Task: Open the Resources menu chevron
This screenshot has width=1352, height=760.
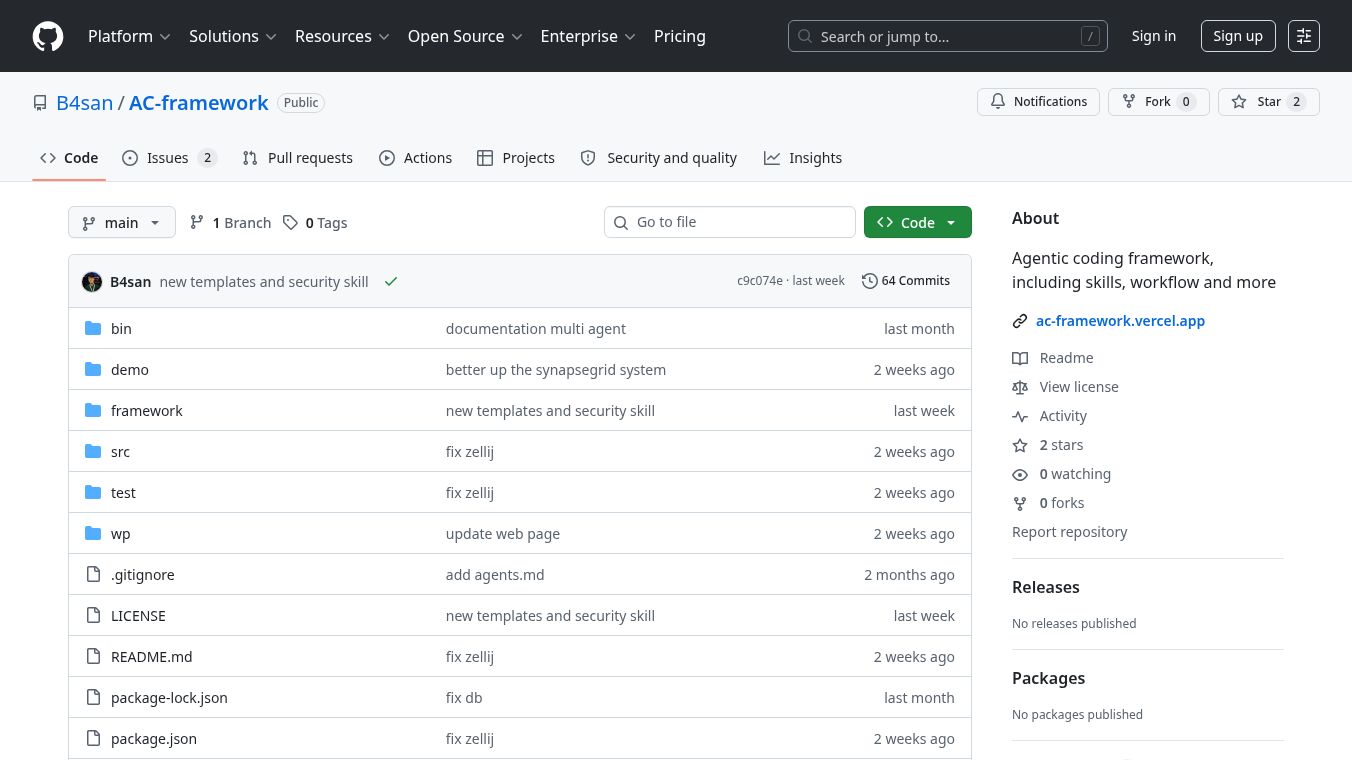Action: tap(383, 36)
